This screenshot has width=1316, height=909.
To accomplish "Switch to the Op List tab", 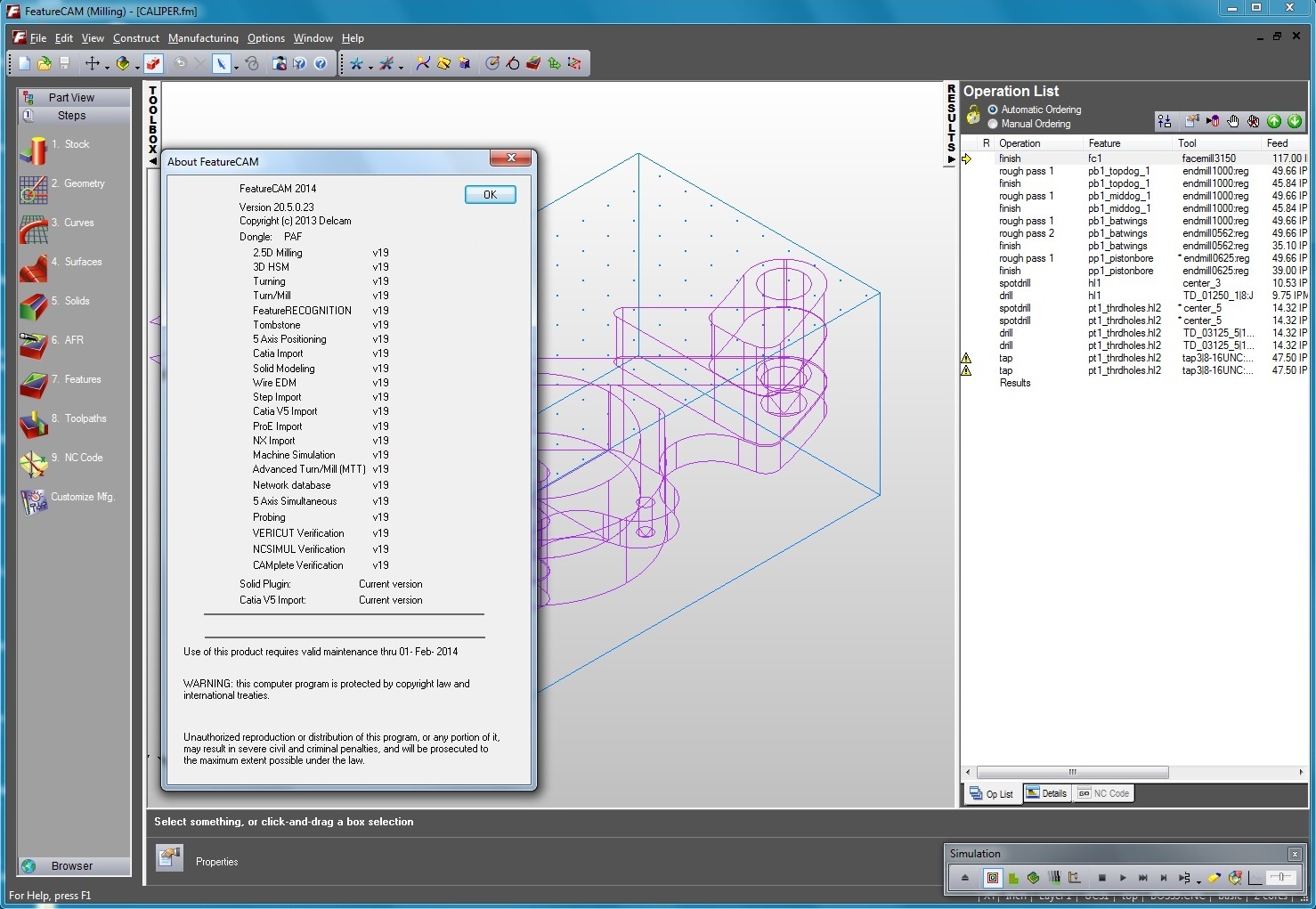I will coord(991,794).
